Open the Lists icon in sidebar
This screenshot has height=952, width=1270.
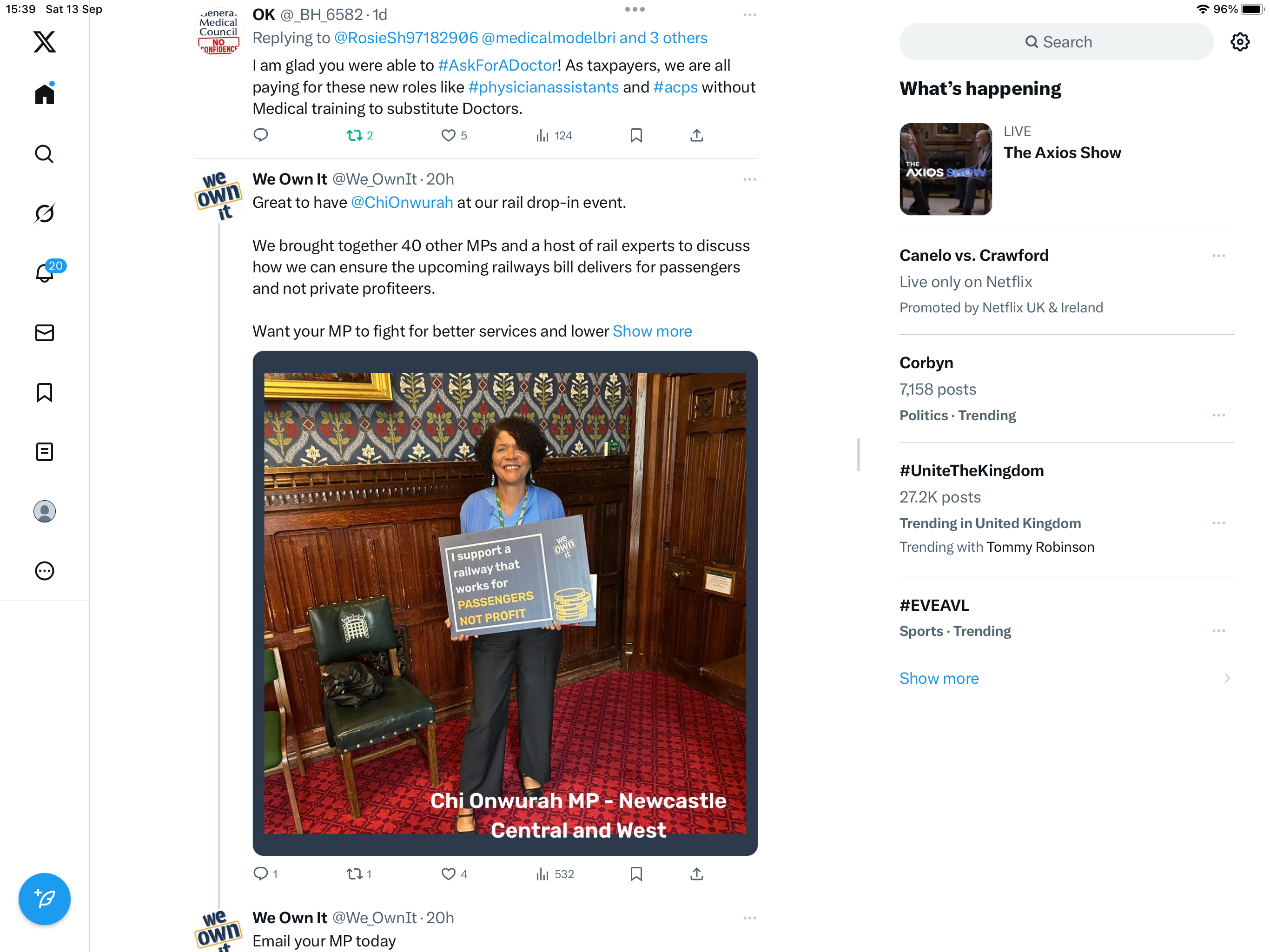[x=44, y=452]
